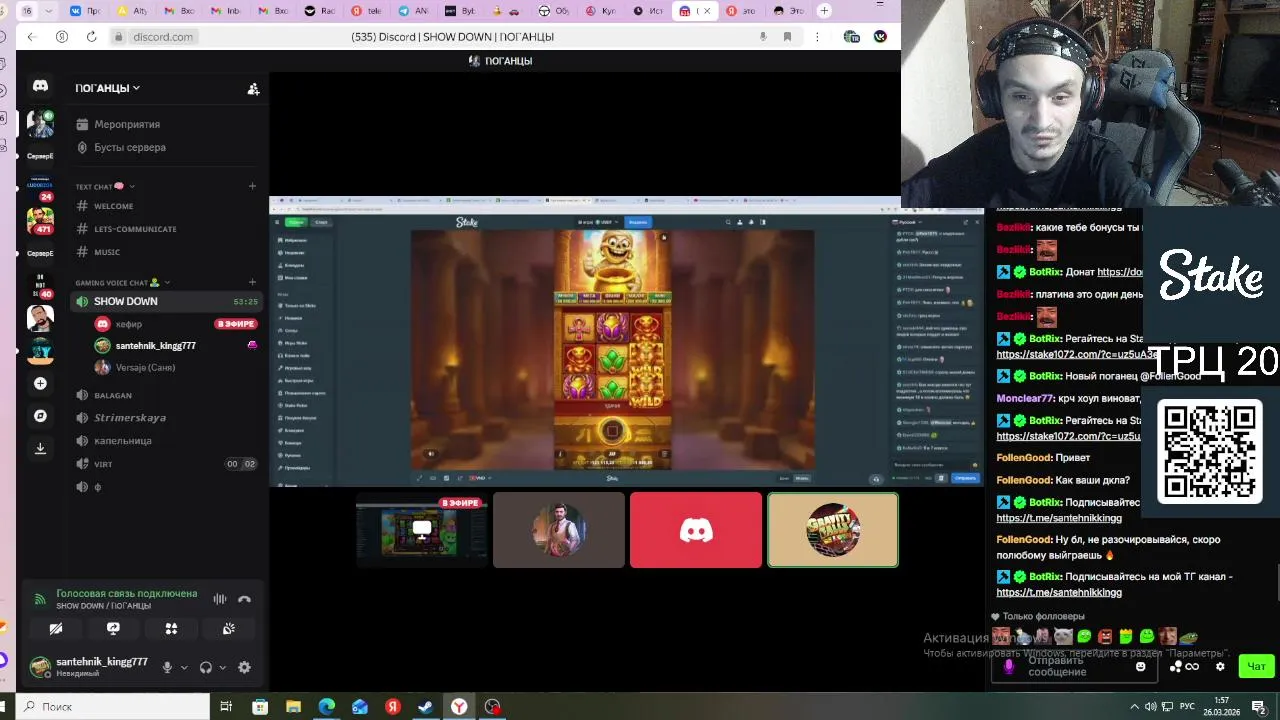This screenshot has height=720, width=1280.
Task: Select the highlighted beige avatar participant tile
Action: (833, 530)
